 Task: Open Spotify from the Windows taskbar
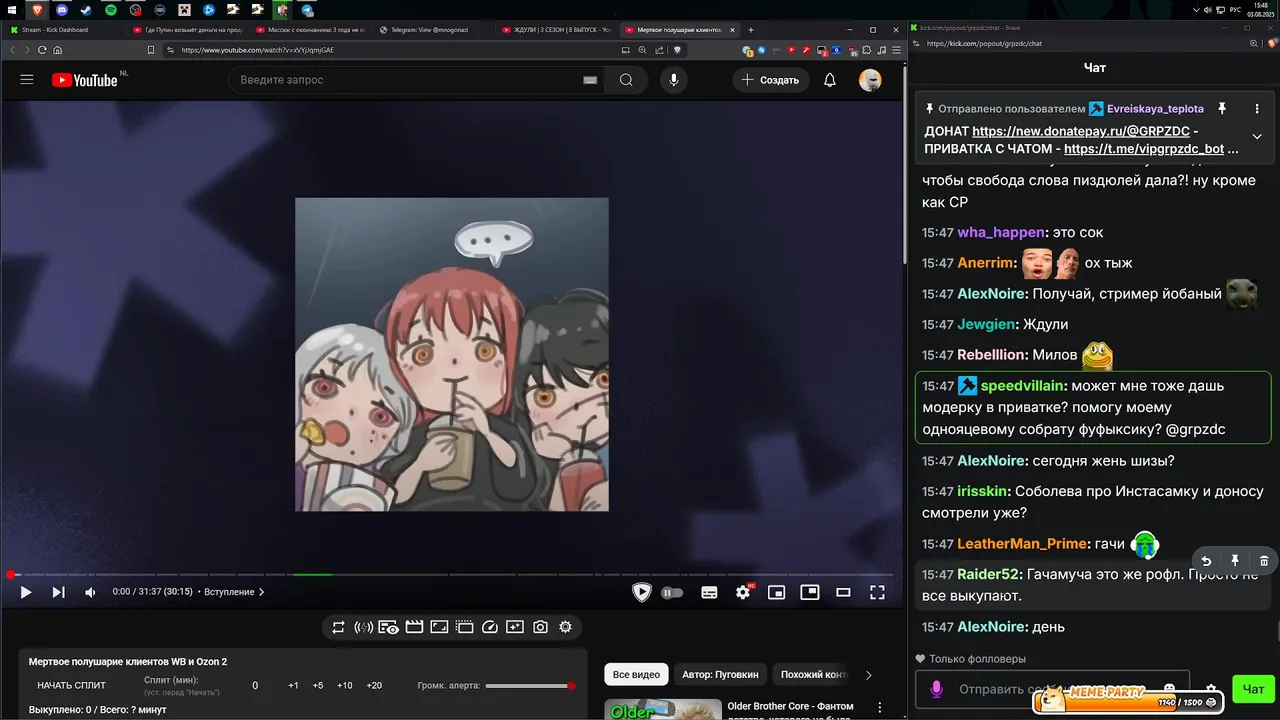111,10
